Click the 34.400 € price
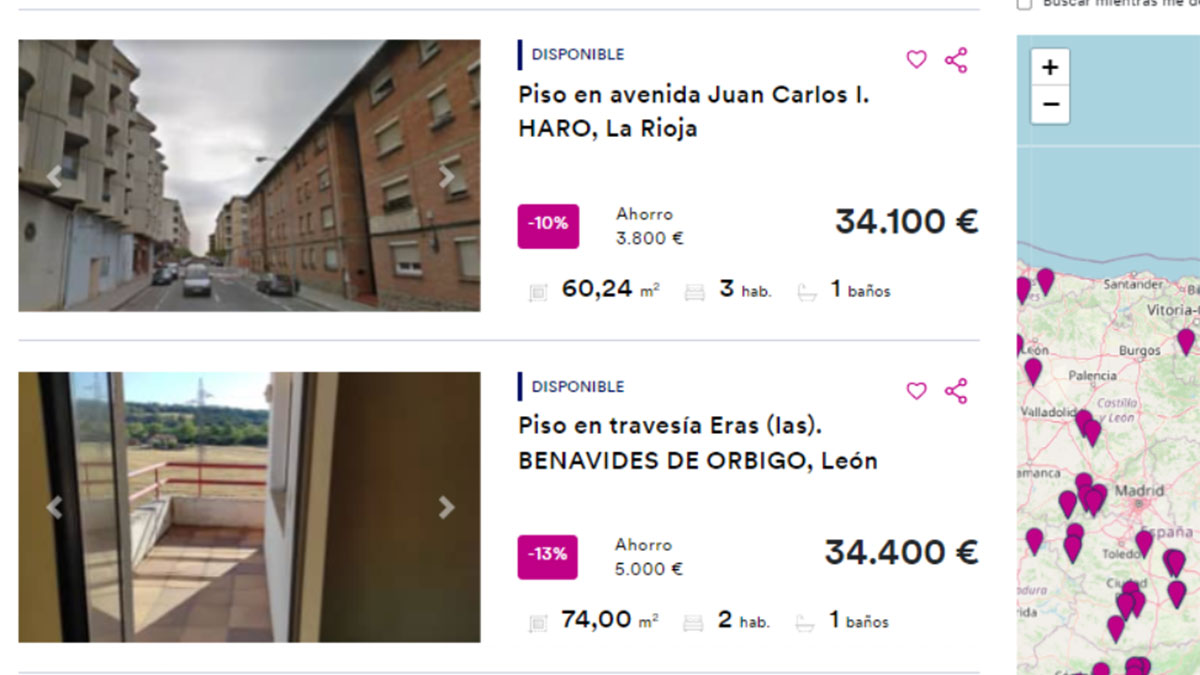Image resolution: width=1200 pixels, height=675 pixels. click(x=901, y=552)
